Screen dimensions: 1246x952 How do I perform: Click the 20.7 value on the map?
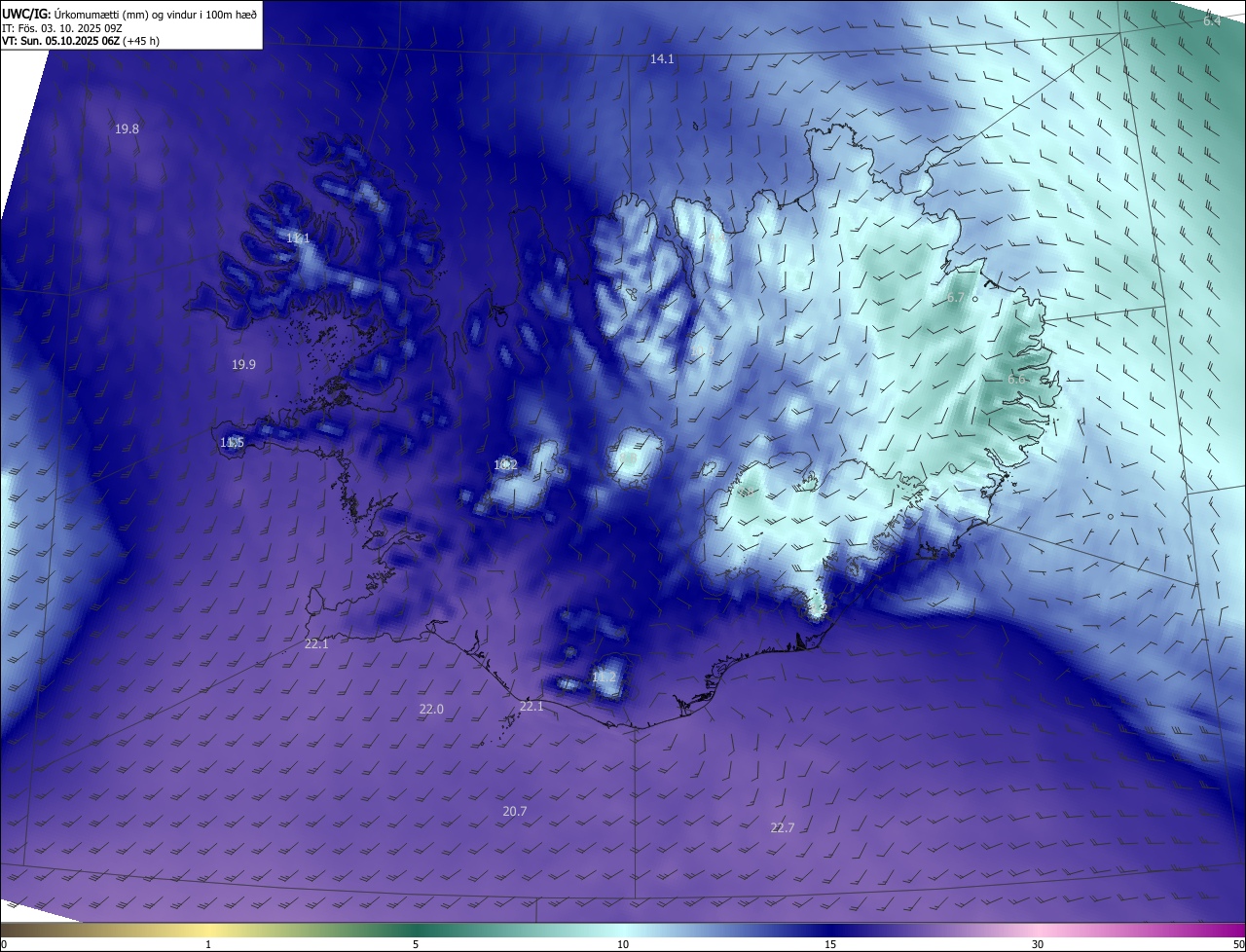pyautogui.click(x=515, y=812)
